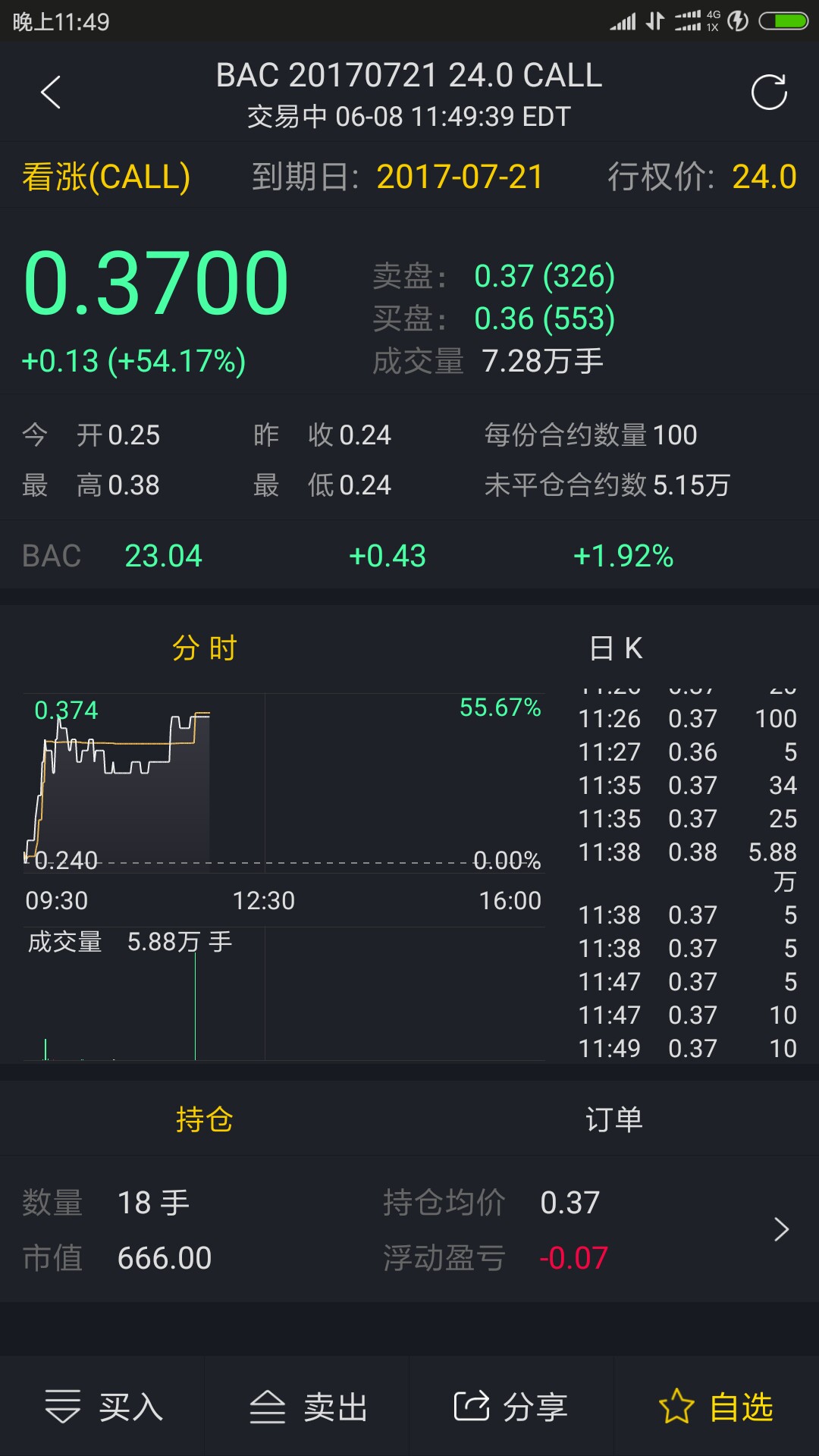Tap the volume bar chart

[x=284, y=1001]
